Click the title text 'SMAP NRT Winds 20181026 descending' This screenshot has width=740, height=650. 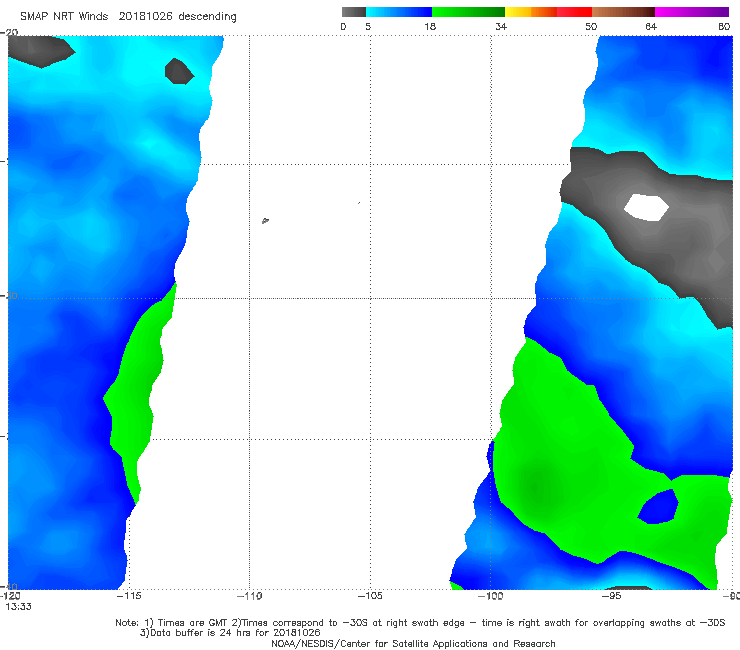(128, 17)
